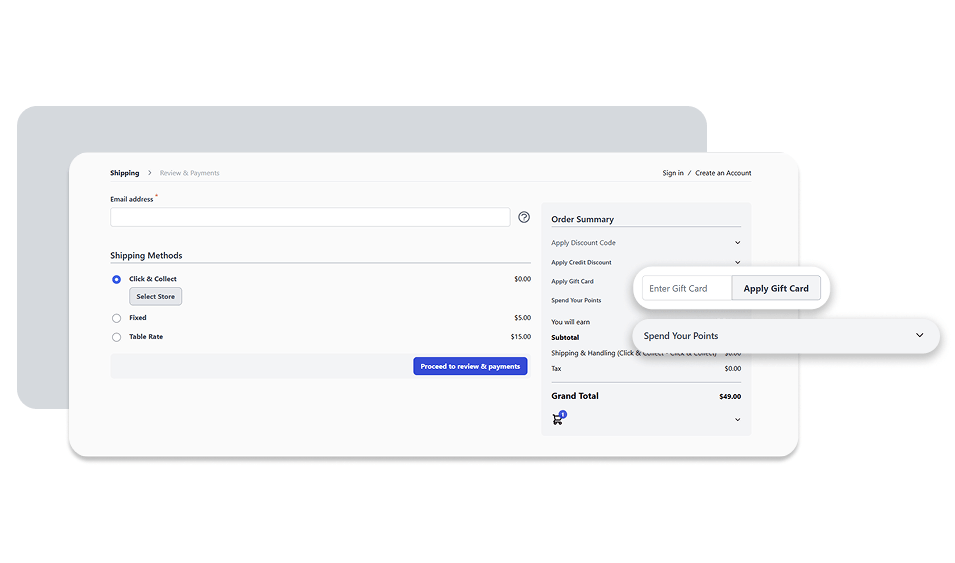Click Proceed to review & payments
The width and height of the screenshot is (955, 563).
[x=470, y=366]
